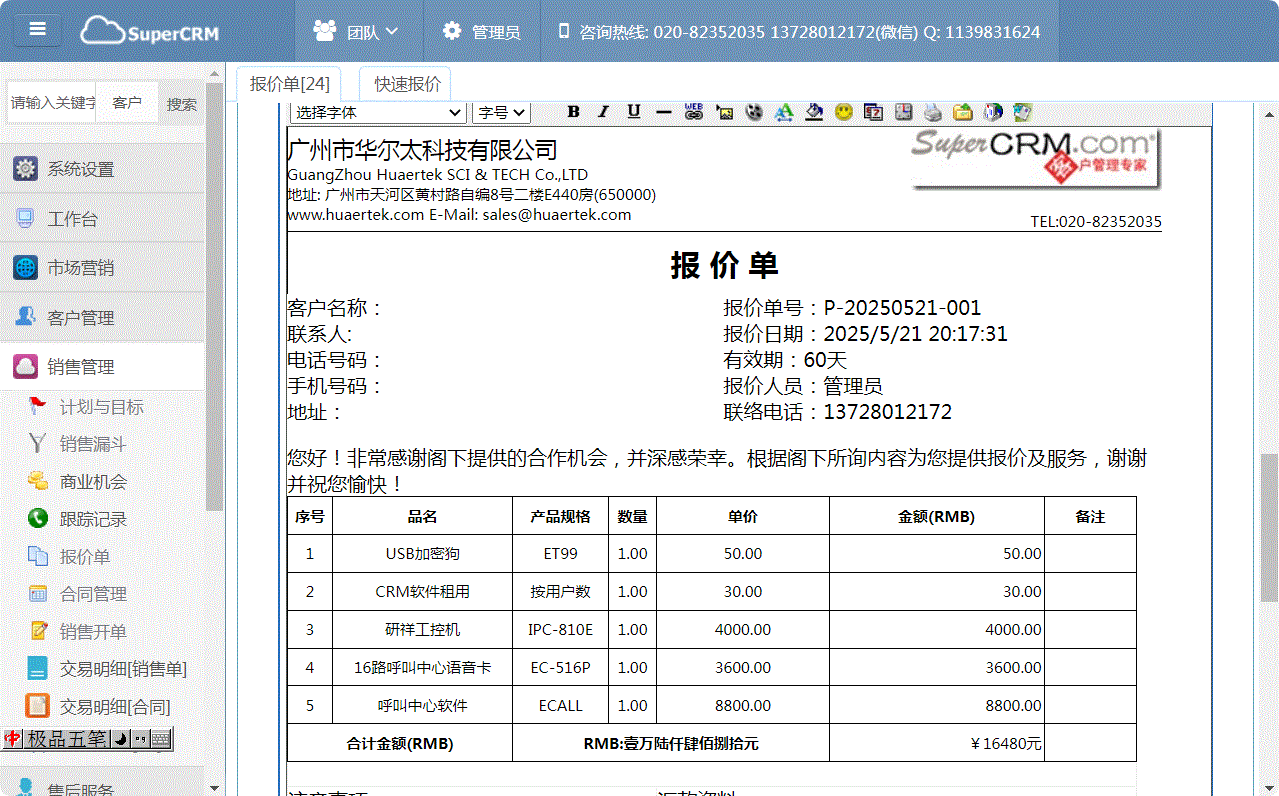The height and width of the screenshot is (796, 1279).
Task: Open 合同管理 in the sidebar
Action: click(93, 594)
